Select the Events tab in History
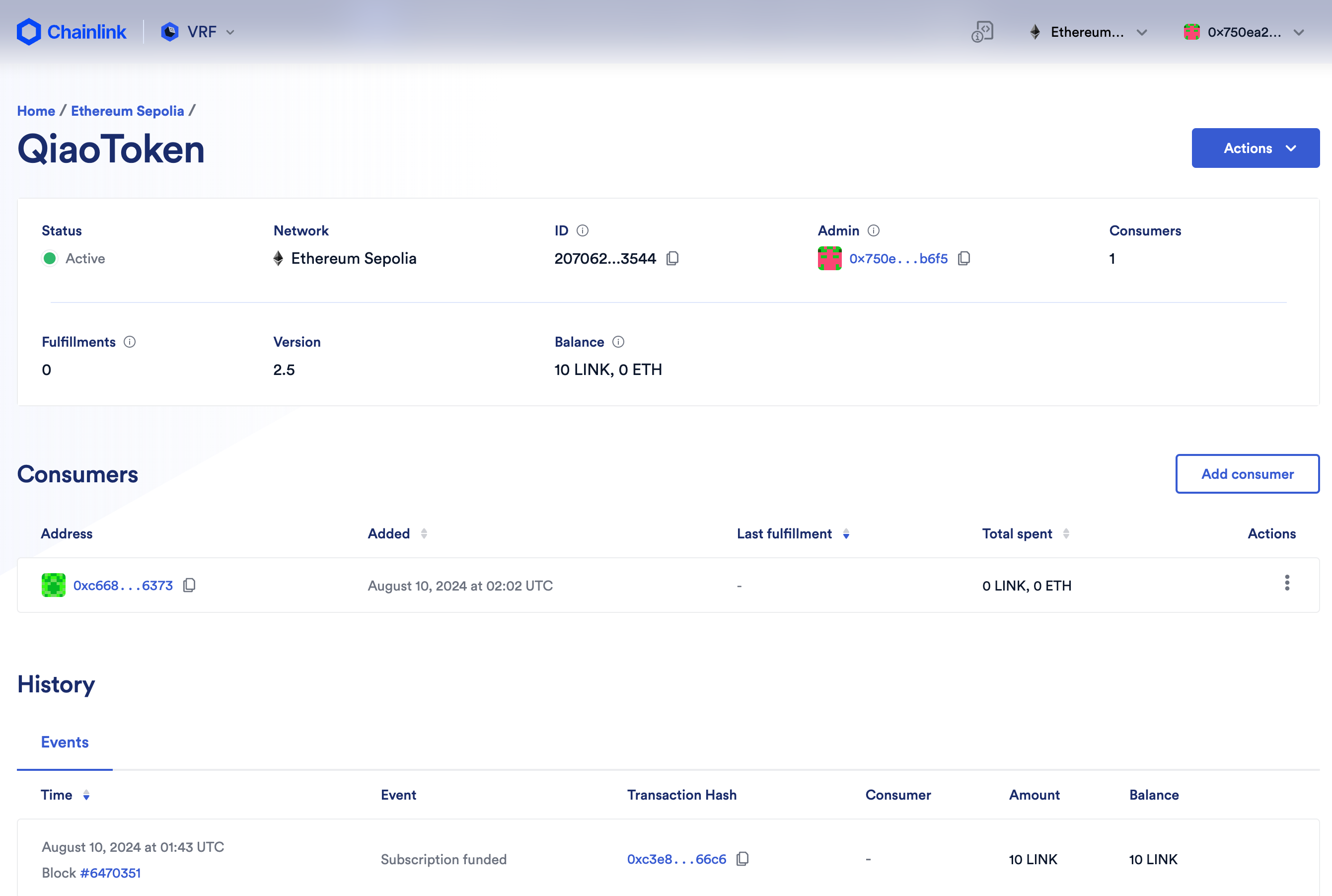Viewport: 1332px width, 896px height. pyautogui.click(x=65, y=743)
